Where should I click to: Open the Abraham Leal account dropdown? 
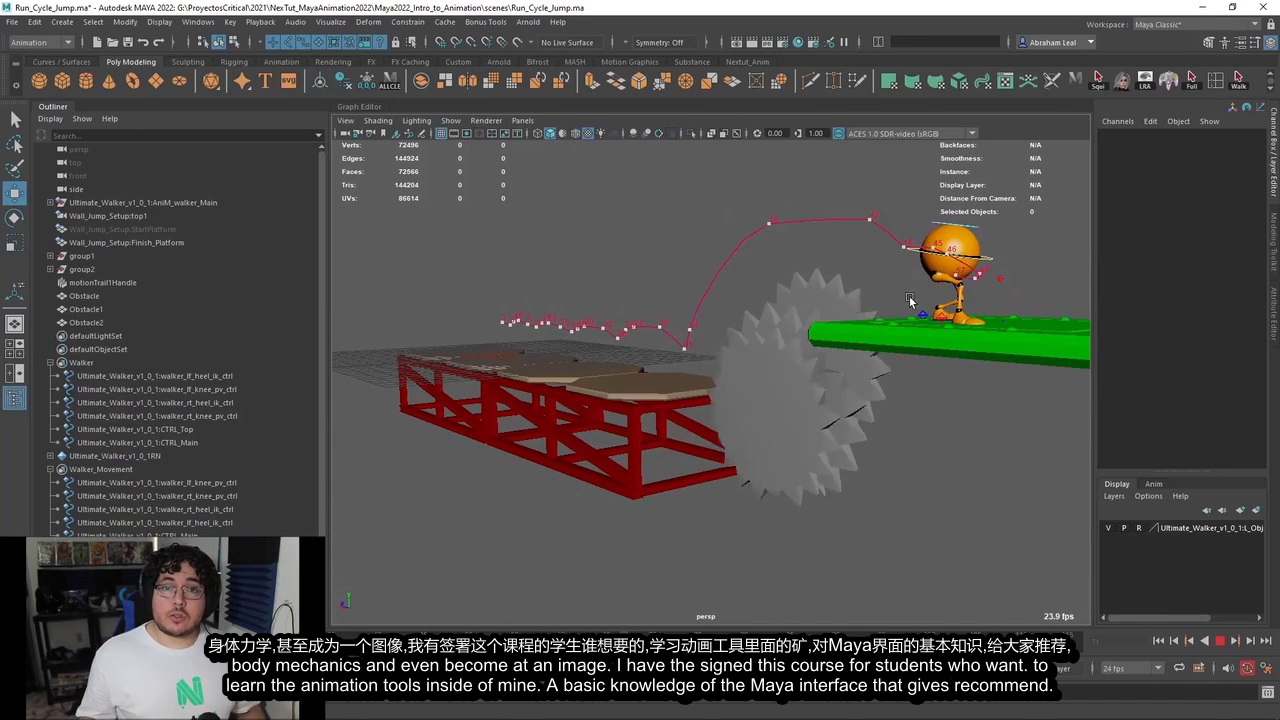[x=1056, y=42]
